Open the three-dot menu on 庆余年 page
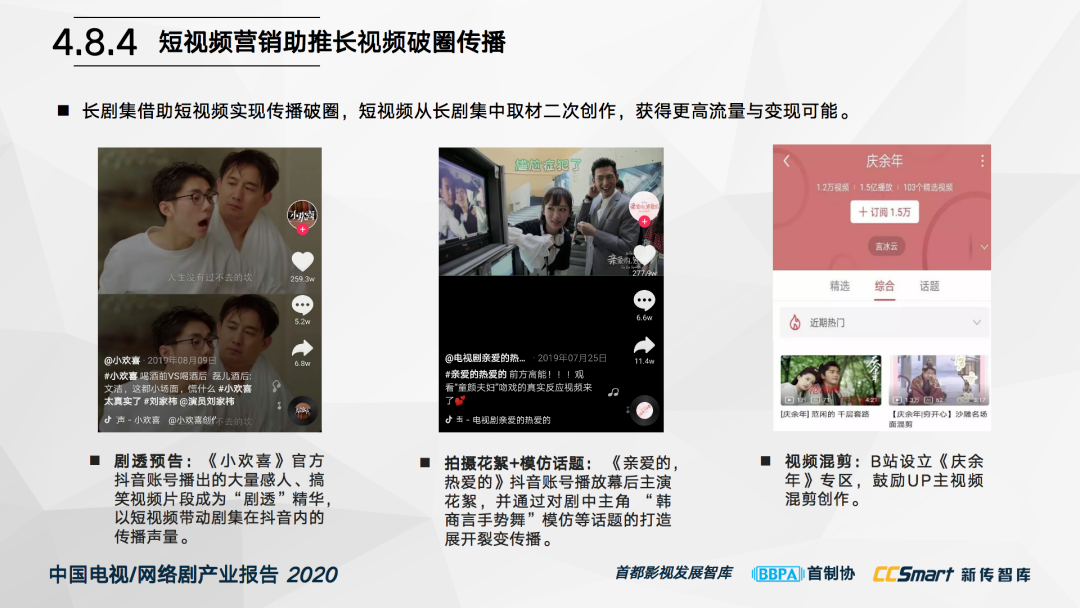Image resolution: width=1080 pixels, height=608 pixels. pyautogui.click(x=982, y=161)
